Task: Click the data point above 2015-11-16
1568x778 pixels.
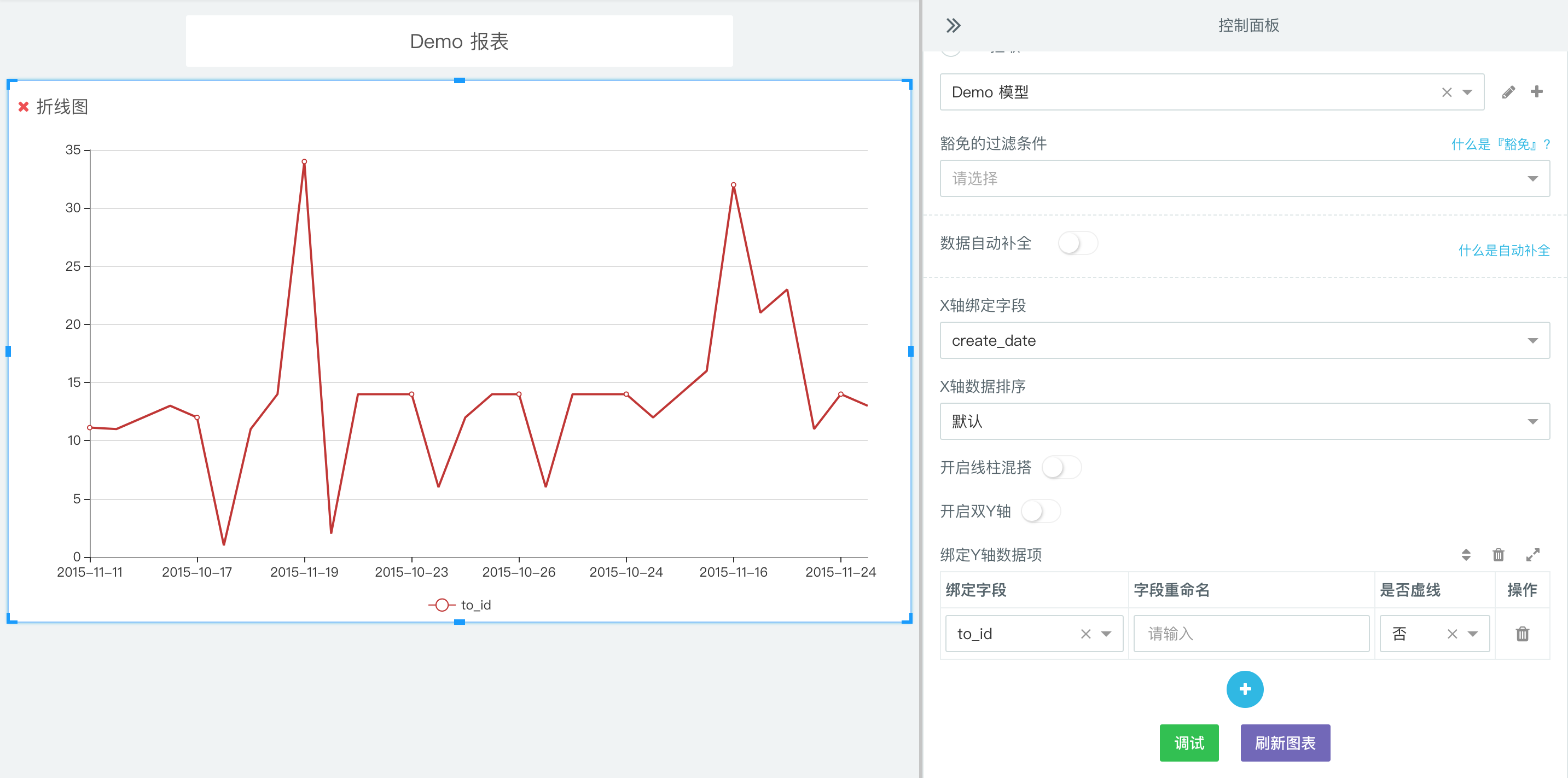Action: point(733,184)
